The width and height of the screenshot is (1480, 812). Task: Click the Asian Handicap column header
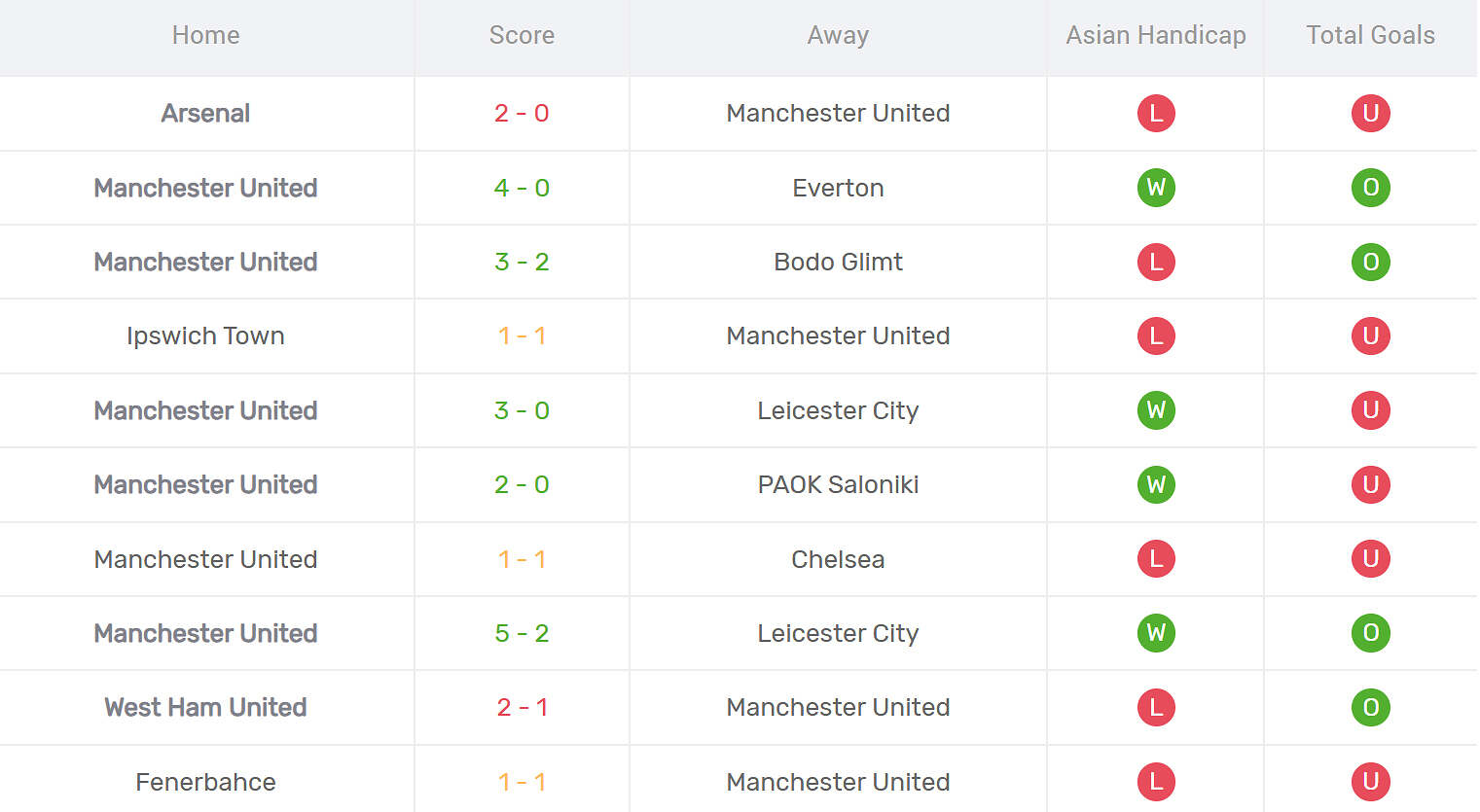1156,35
